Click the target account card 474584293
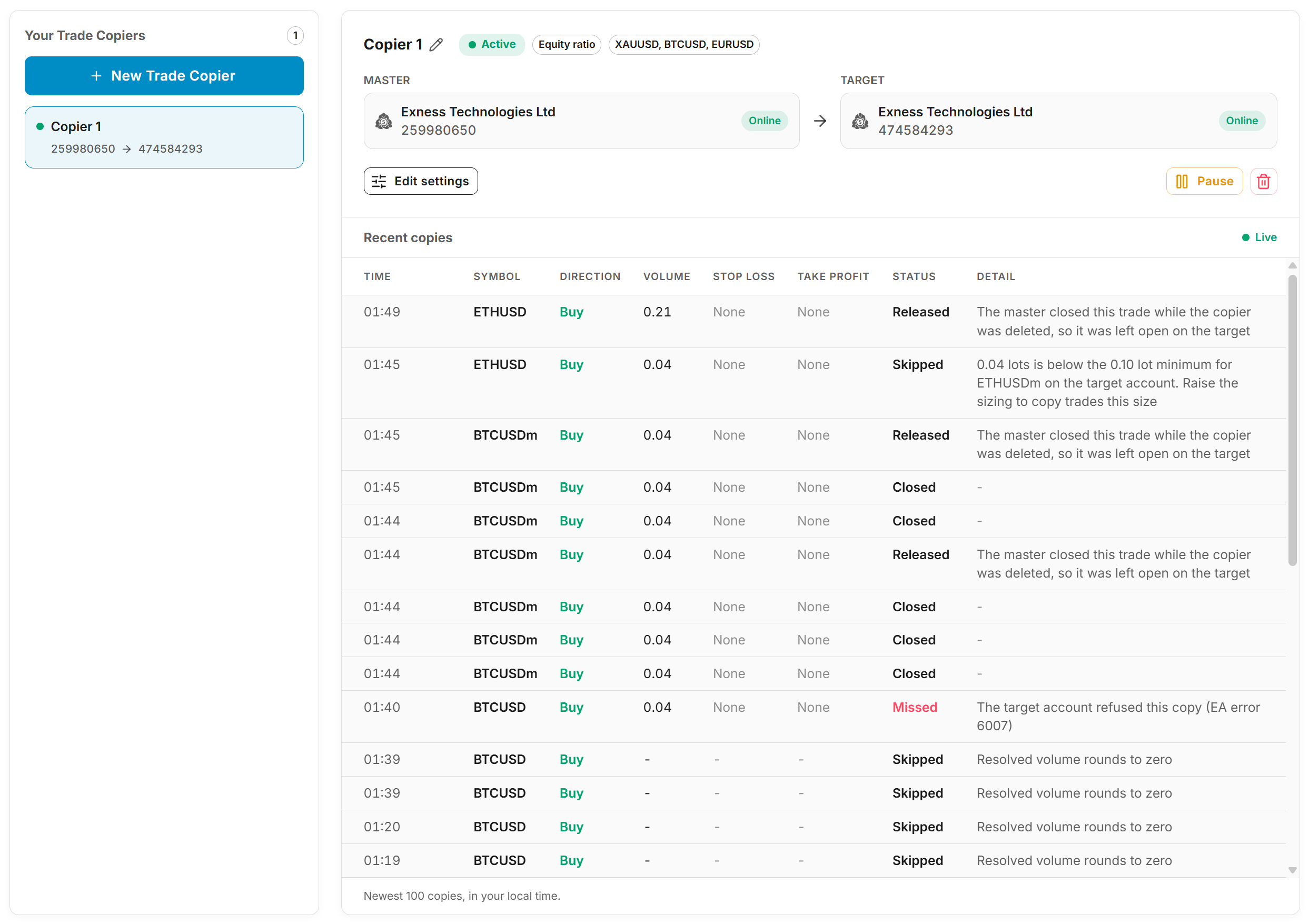Image resolution: width=1309 pixels, height=924 pixels. pyautogui.click(x=1058, y=121)
